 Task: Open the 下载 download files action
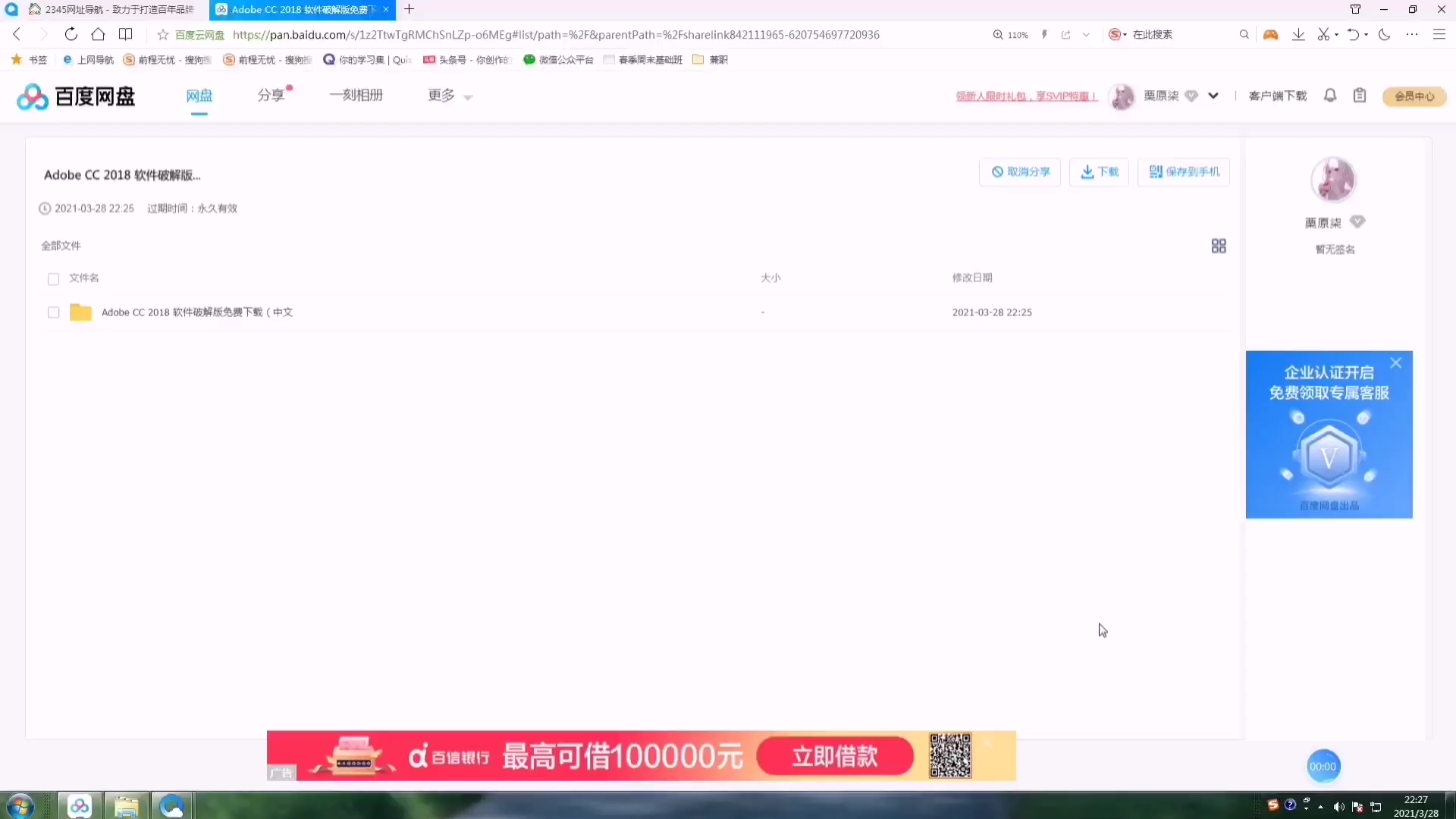[1099, 171]
